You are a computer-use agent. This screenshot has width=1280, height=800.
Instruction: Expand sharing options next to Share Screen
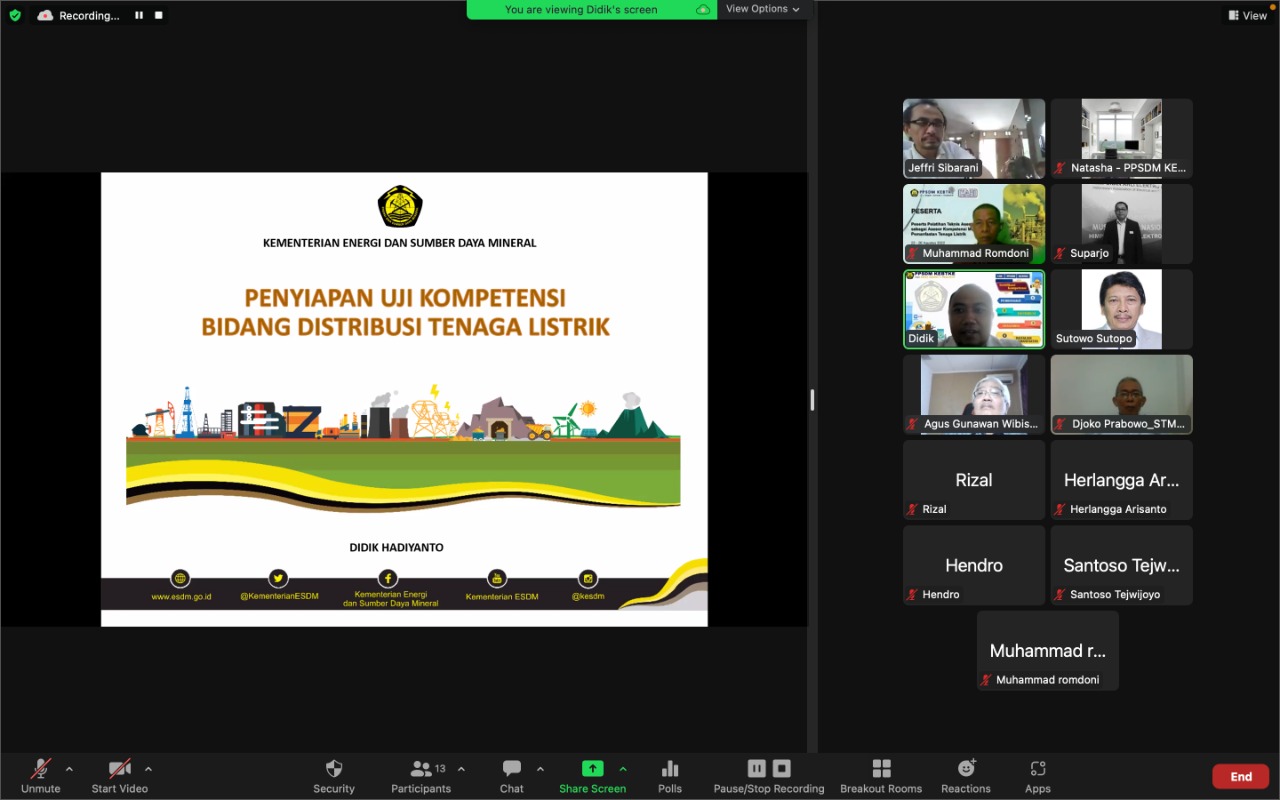point(623,770)
